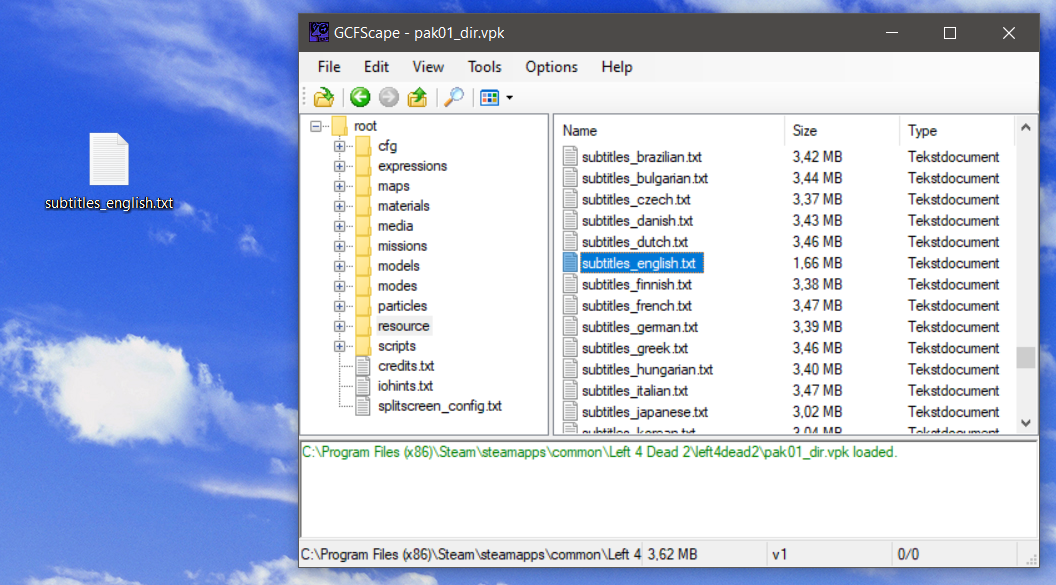The image size is (1056, 585).
Task: Click the v1 status bar entry
Action: tap(779, 555)
